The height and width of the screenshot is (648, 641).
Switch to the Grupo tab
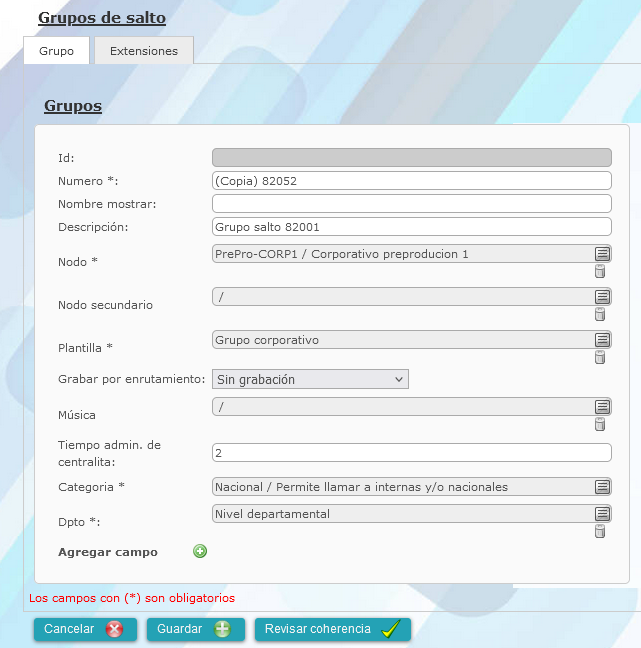(57, 50)
